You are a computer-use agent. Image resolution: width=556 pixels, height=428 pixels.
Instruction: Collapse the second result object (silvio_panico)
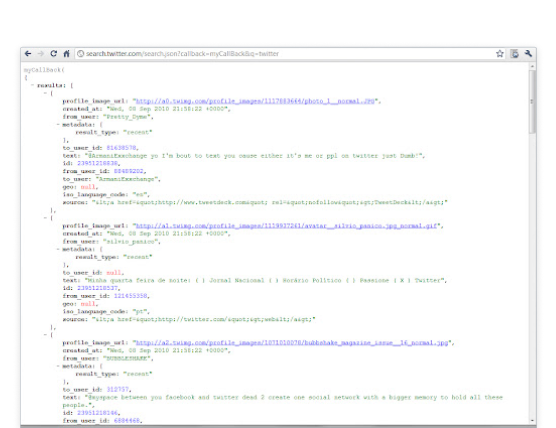pyautogui.click(x=45, y=218)
